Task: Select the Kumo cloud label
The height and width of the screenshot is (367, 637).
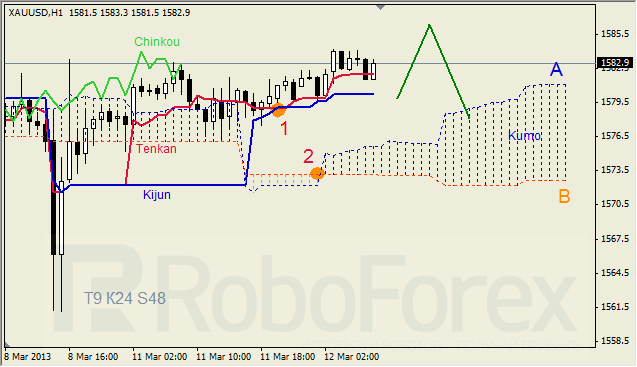Action: (x=524, y=136)
